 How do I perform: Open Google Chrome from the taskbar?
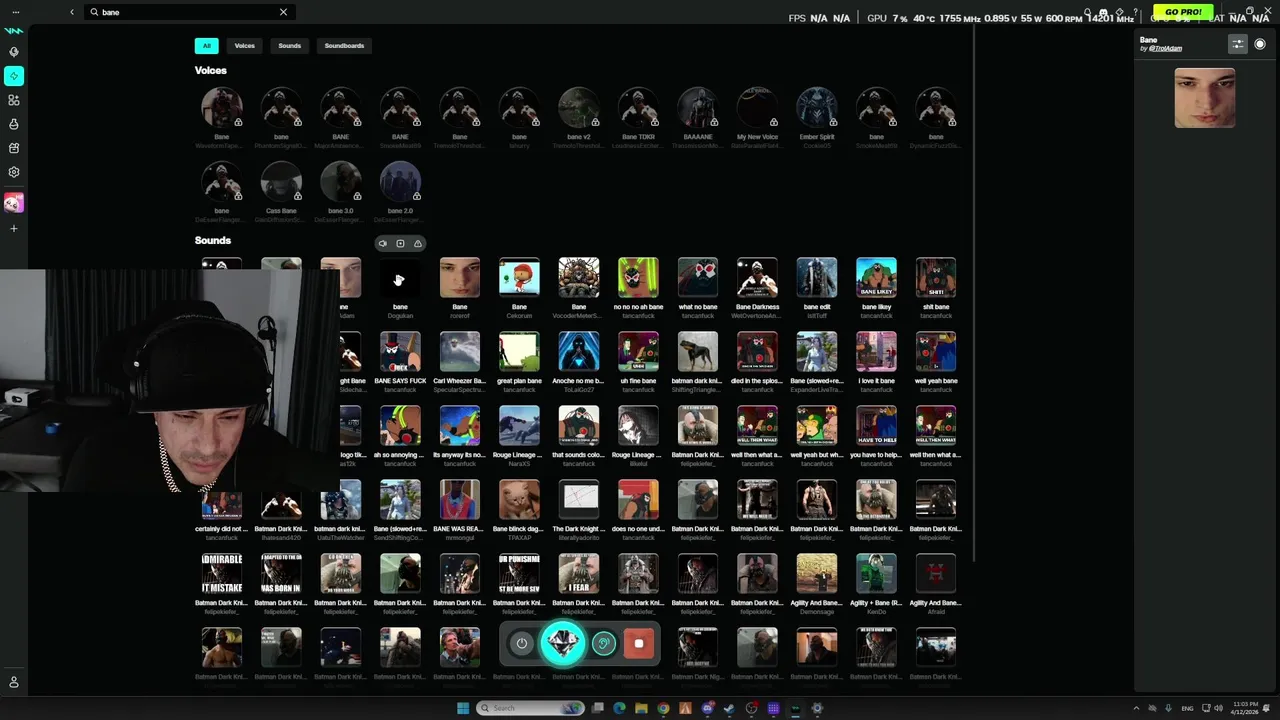pyautogui.click(x=663, y=708)
